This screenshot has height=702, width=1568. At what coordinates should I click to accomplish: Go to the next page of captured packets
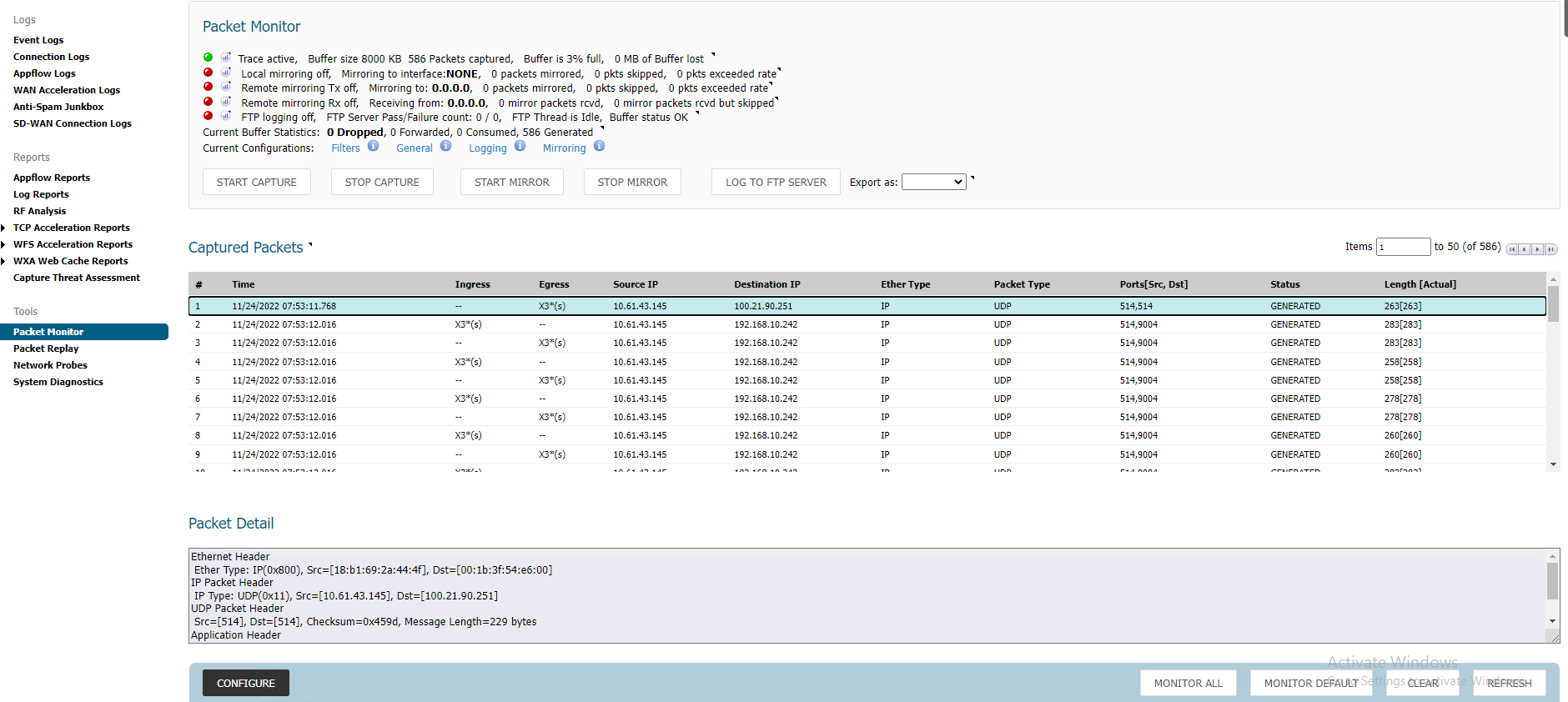(x=1537, y=249)
